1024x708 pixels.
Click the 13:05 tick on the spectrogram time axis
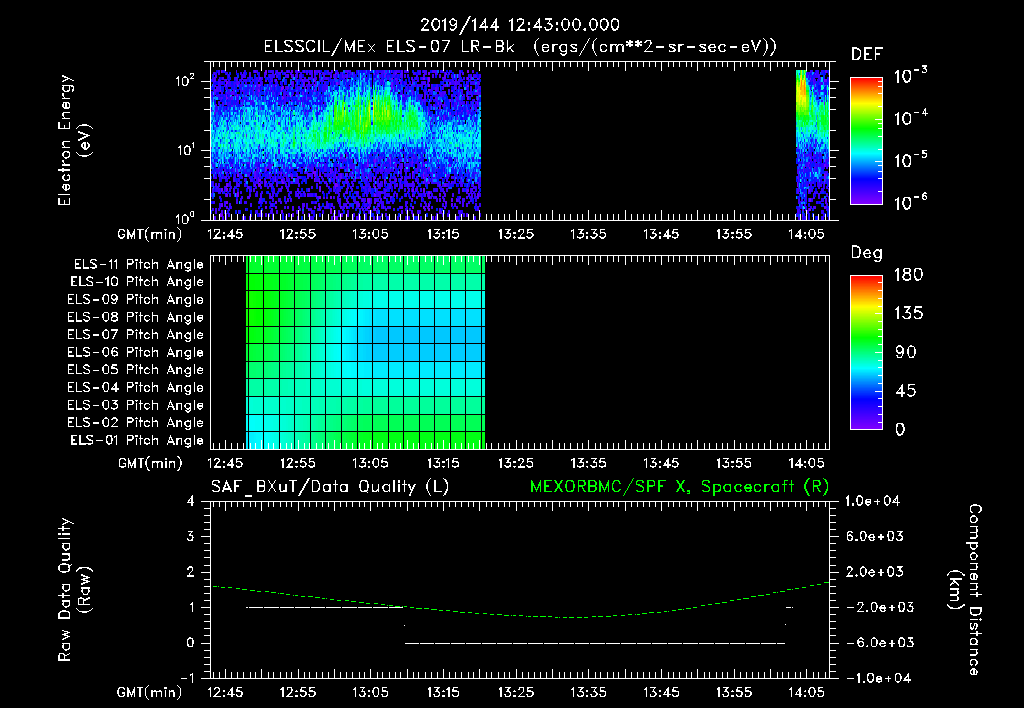(x=370, y=234)
